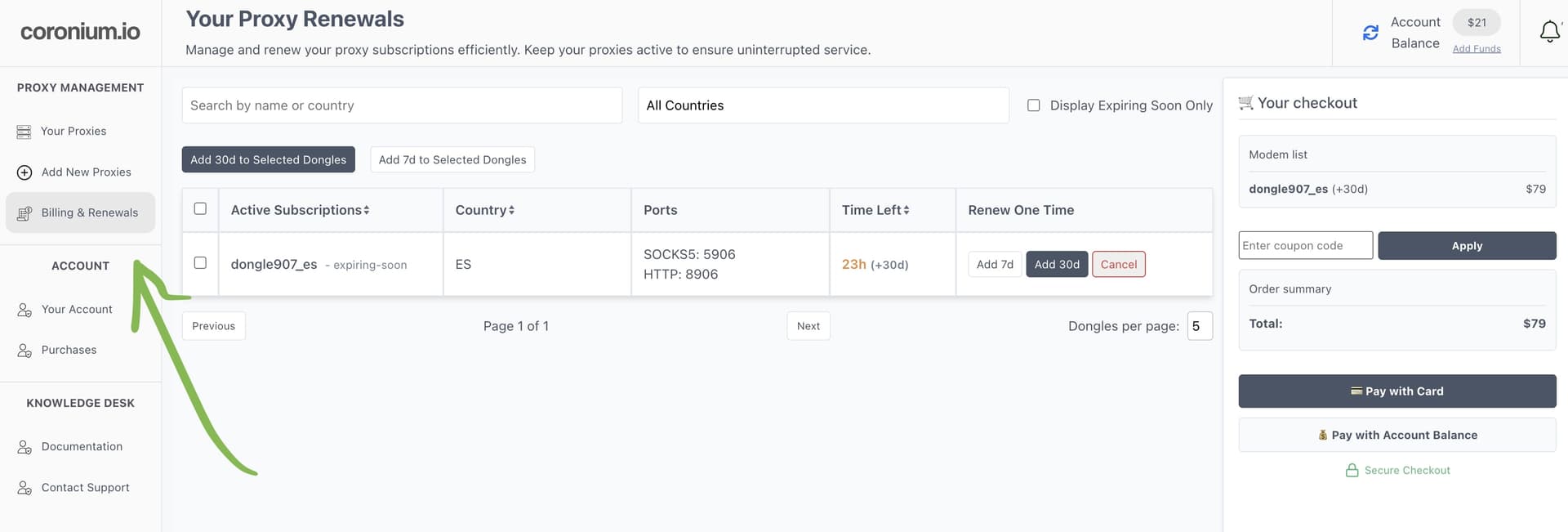Click the refresh account balance icon

click(x=1370, y=33)
